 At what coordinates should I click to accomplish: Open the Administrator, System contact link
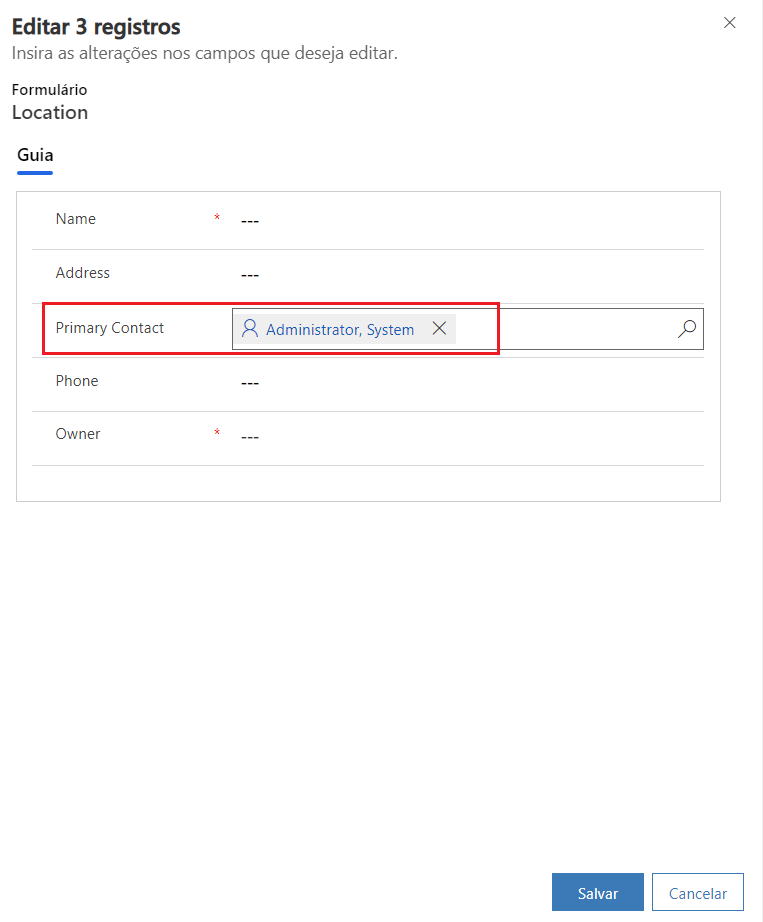[340, 330]
